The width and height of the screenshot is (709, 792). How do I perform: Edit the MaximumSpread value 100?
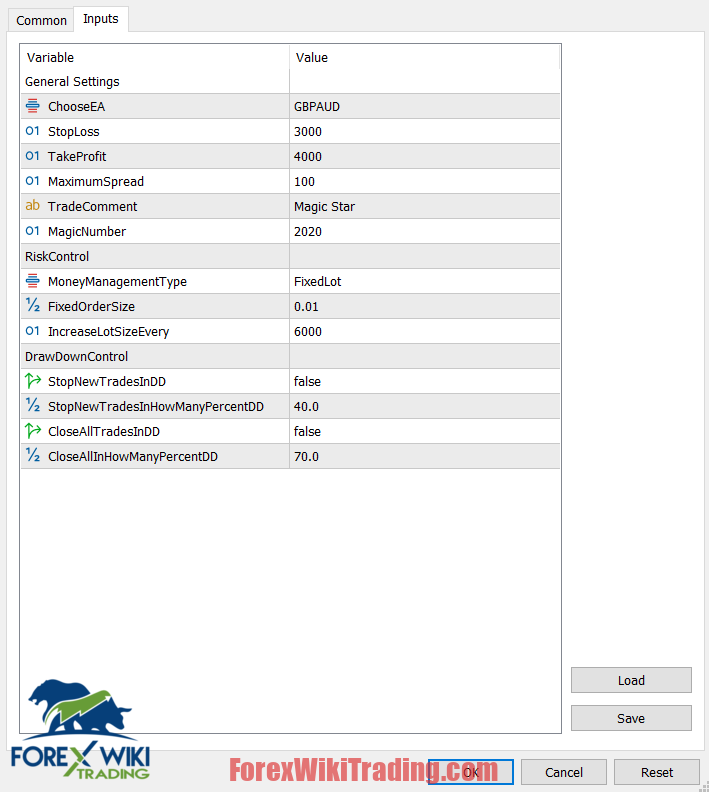425,181
